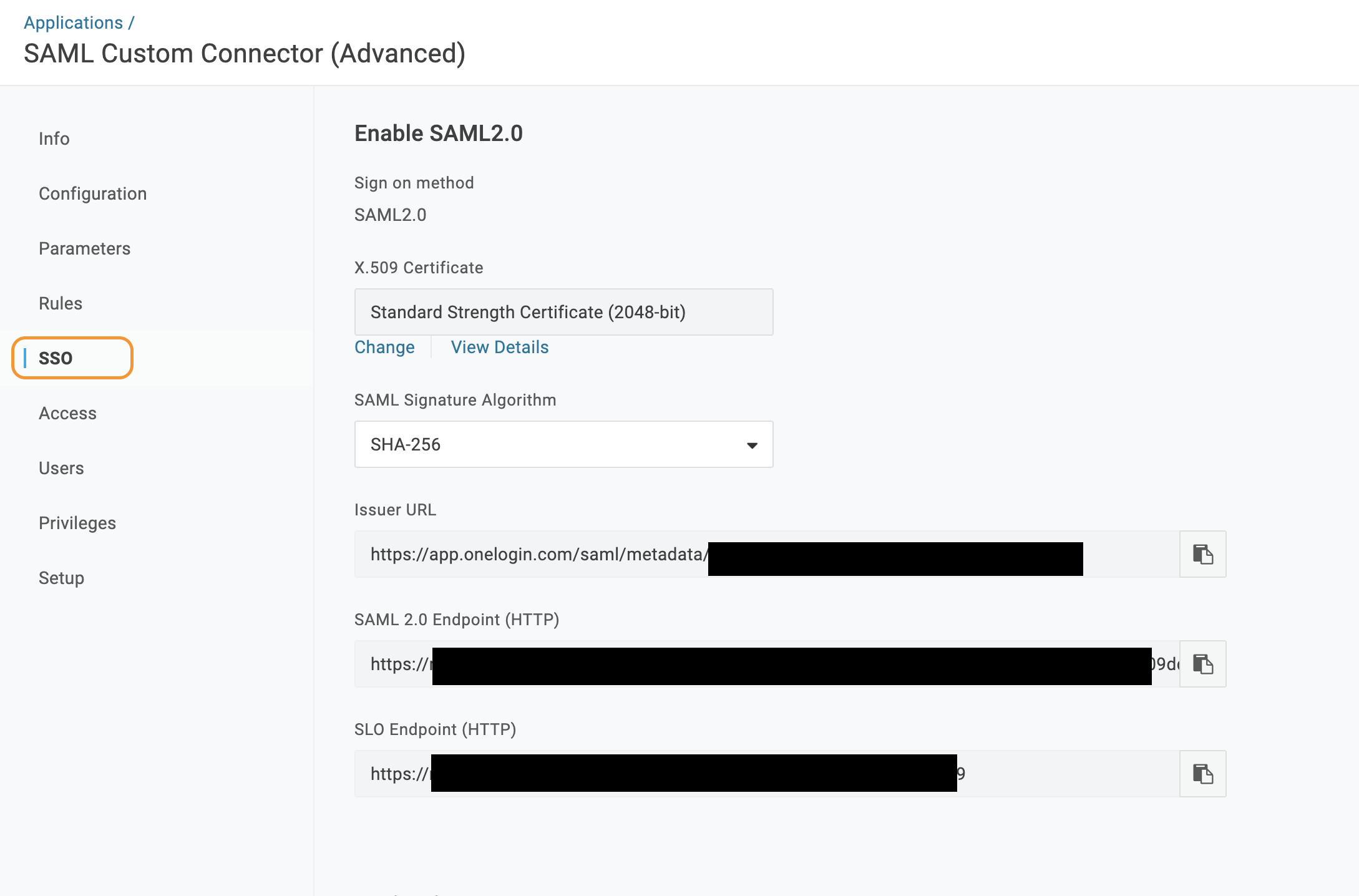This screenshot has width=1359, height=896.
Task: Click the SHA-256 dropdown arrow
Action: tap(752, 445)
